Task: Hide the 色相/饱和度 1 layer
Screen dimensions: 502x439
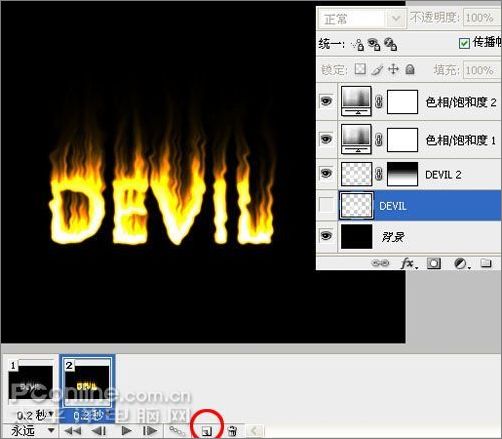Action: [326, 139]
